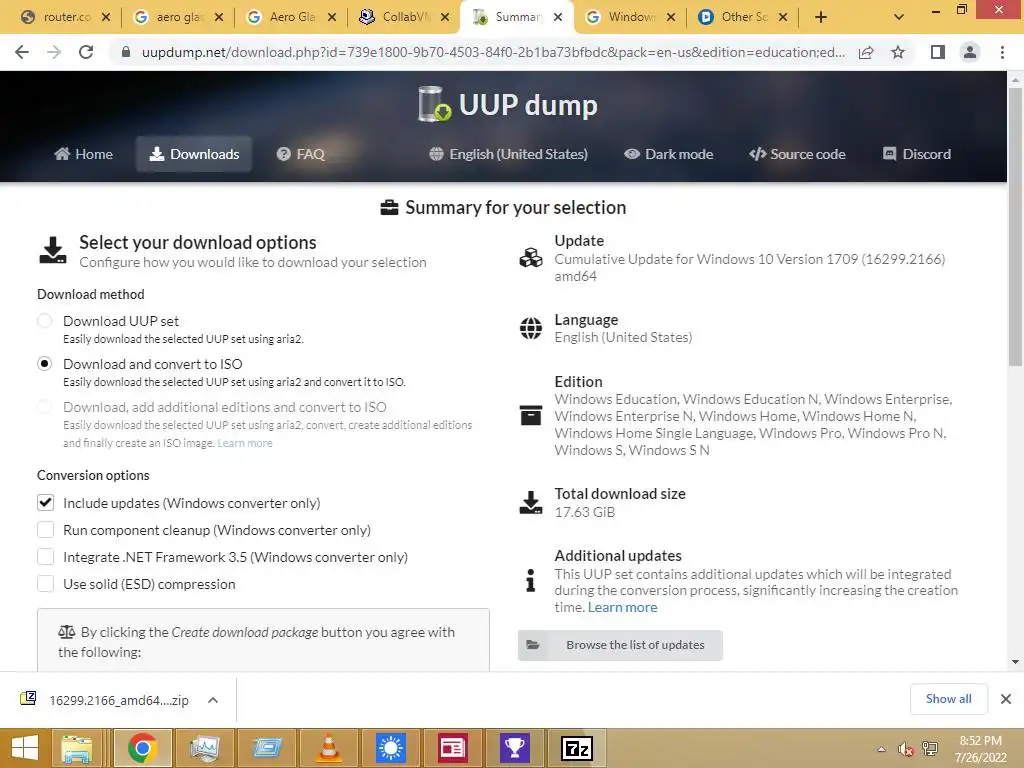Open FAQ in site navigation

300,154
